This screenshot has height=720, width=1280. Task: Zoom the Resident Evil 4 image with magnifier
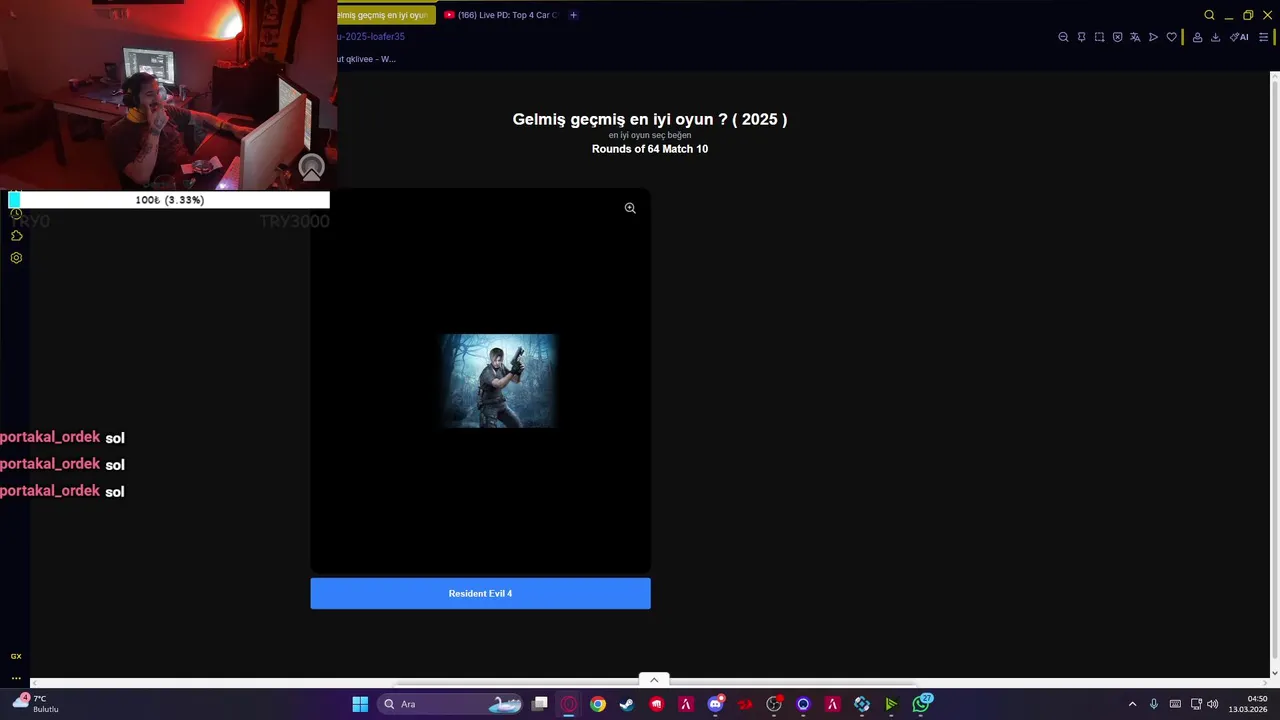coord(630,208)
